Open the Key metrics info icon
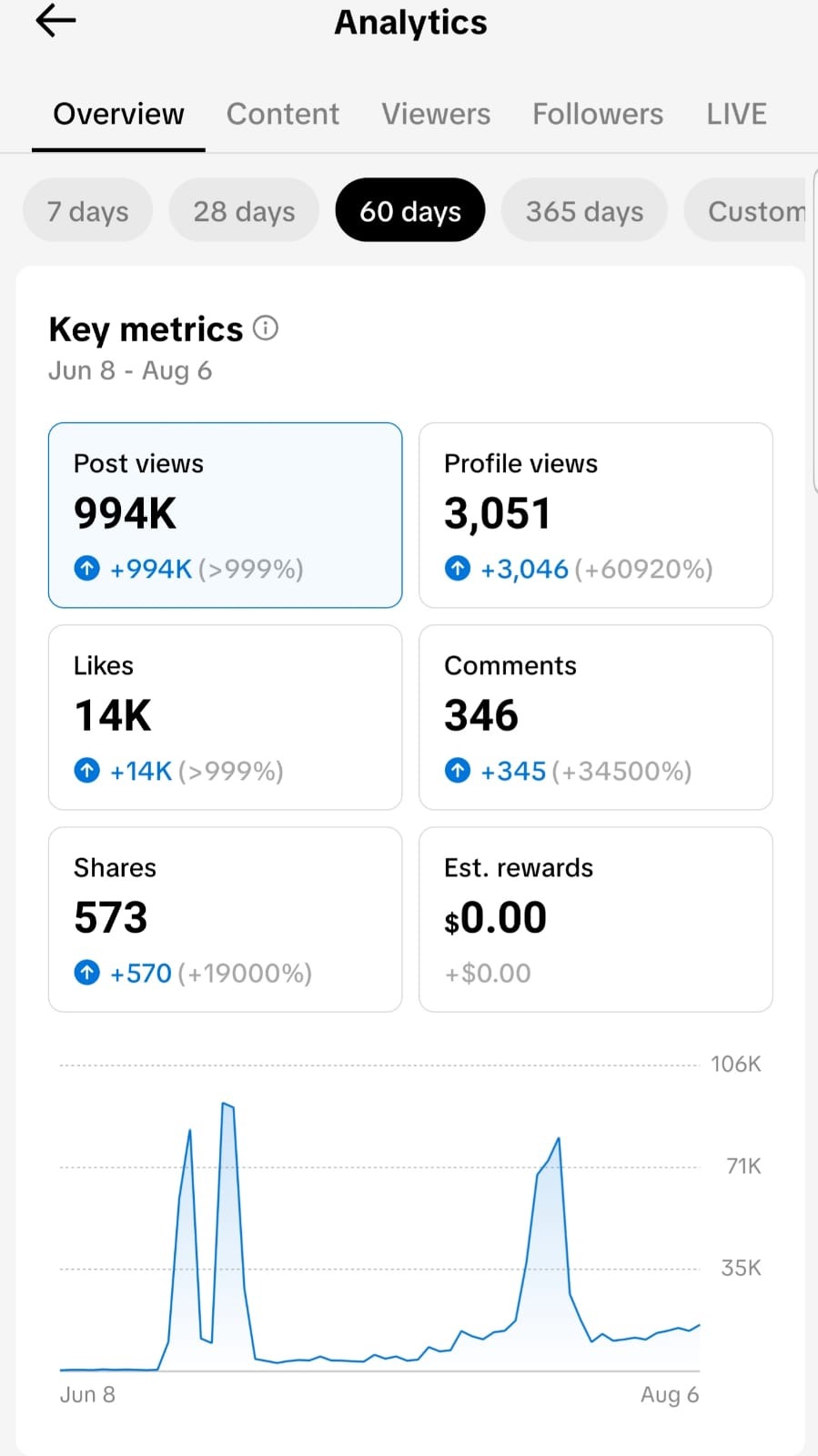The image size is (818, 1456). click(x=265, y=328)
